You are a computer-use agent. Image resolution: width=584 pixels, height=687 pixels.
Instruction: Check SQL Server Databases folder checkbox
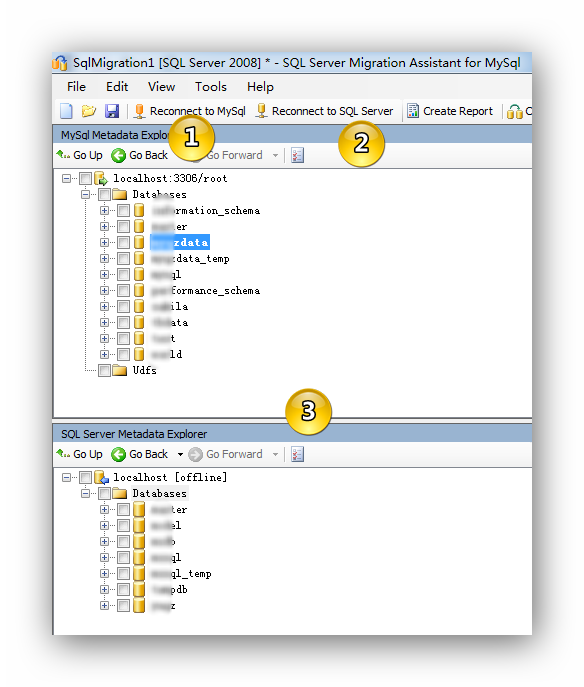[104, 494]
